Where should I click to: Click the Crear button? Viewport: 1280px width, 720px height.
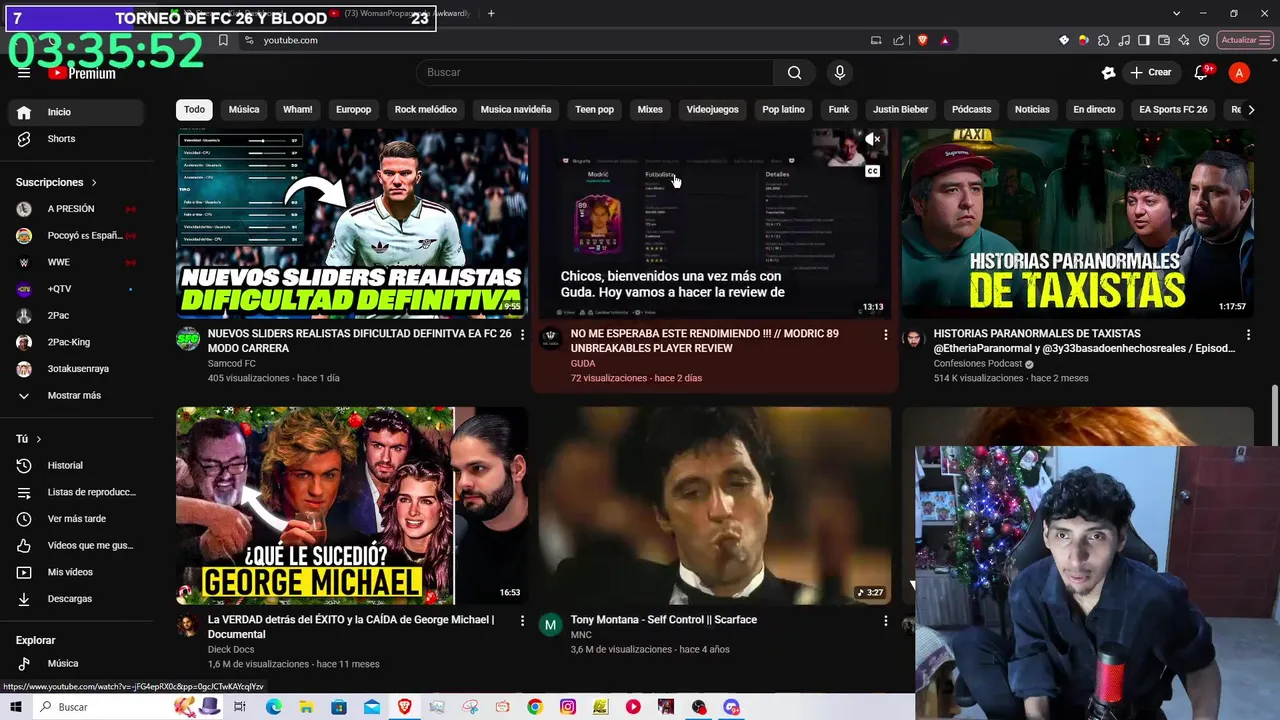(1151, 72)
